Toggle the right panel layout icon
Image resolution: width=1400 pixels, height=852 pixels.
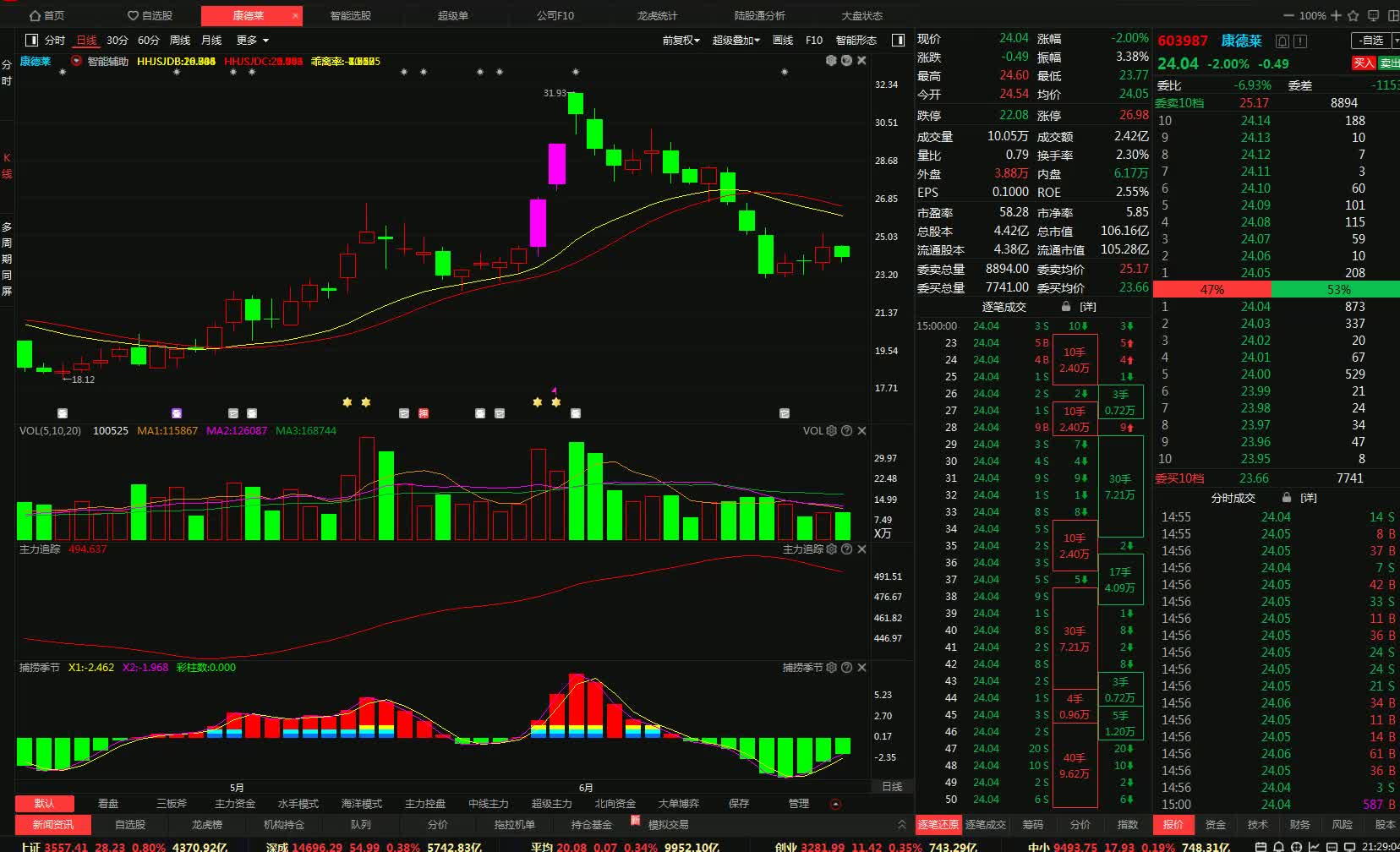(899, 40)
